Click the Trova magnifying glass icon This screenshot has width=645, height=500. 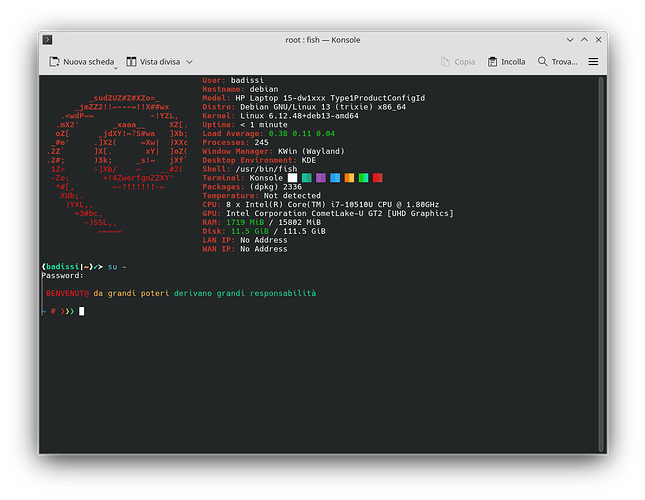pos(542,62)
